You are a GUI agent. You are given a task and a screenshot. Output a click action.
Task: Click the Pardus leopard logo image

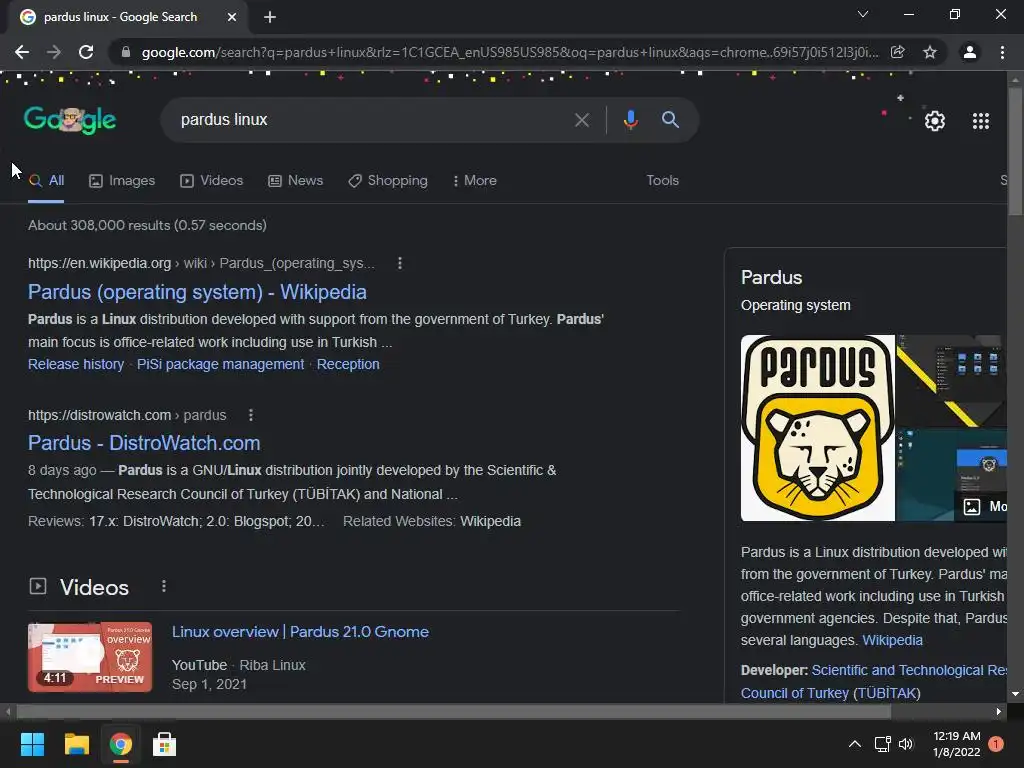click(x=818, y=428)
